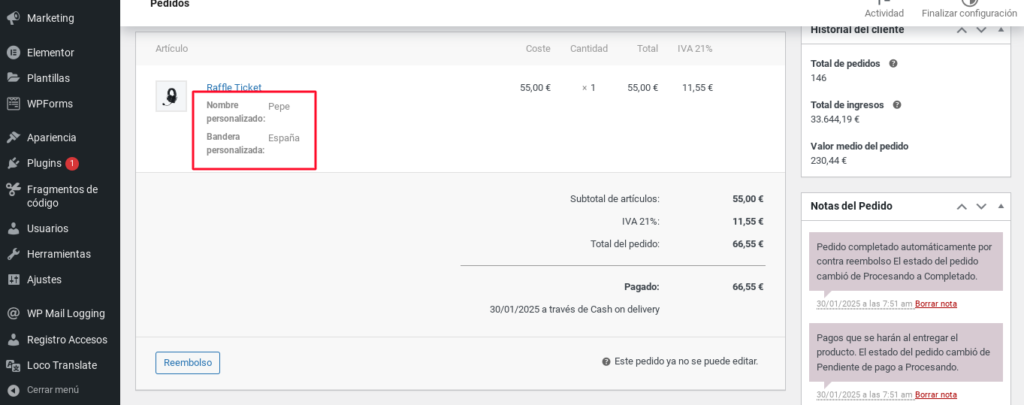The height and width of the screenshot is (405, 1024).
Task: Delete the note about Pendiente de pago a Procesando
Action: click(936, 395)
